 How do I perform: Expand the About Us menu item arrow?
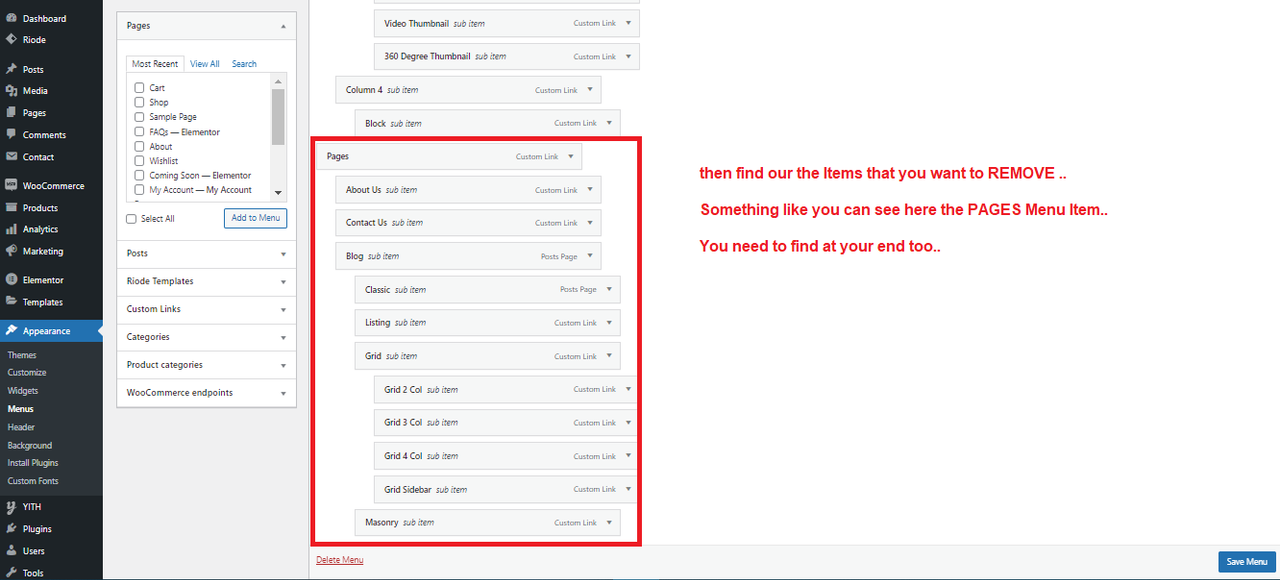point(590,190)
